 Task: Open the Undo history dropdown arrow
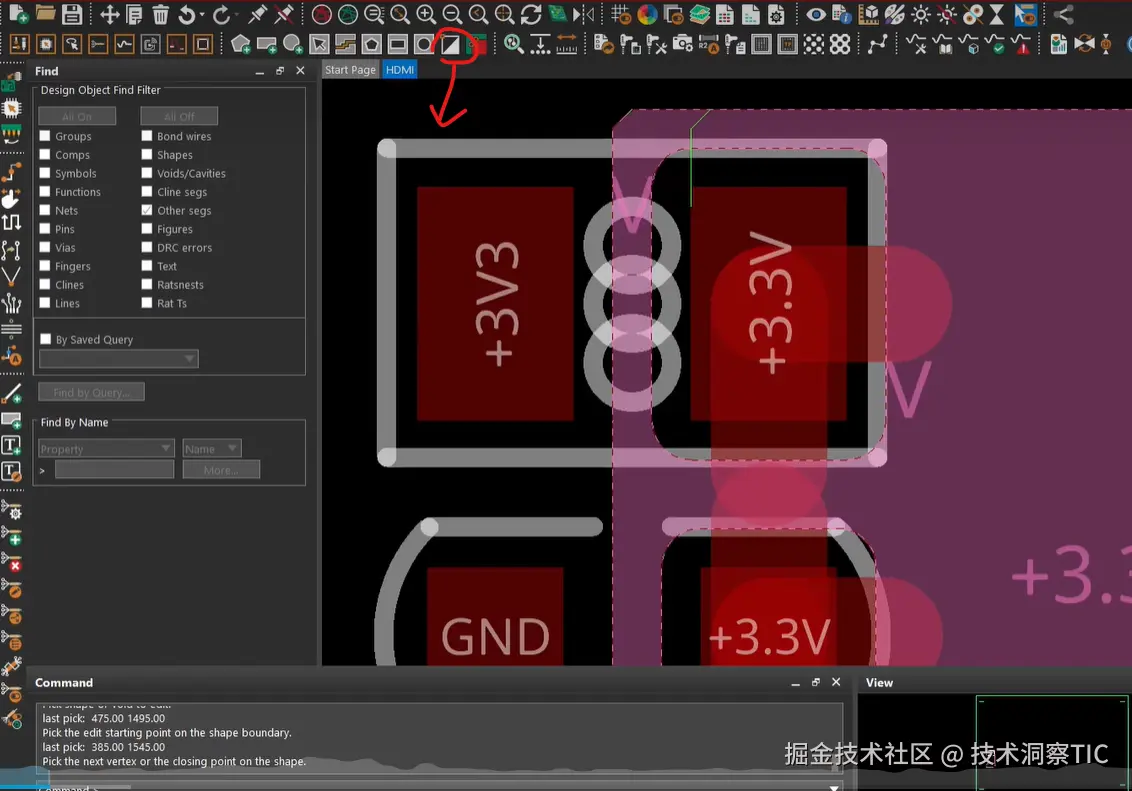point(201,14)
